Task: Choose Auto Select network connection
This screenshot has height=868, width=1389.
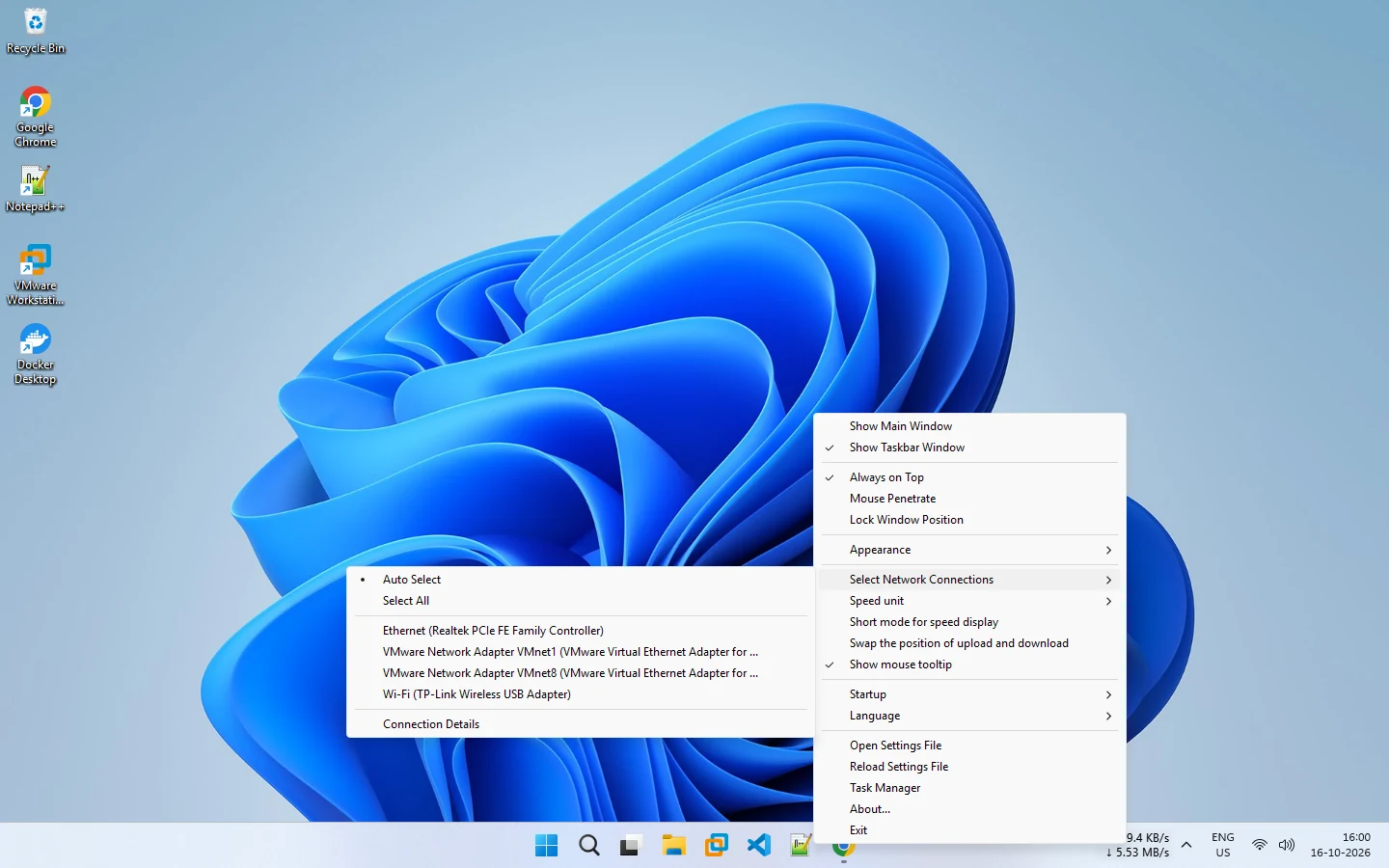Action: click(580, 580)
